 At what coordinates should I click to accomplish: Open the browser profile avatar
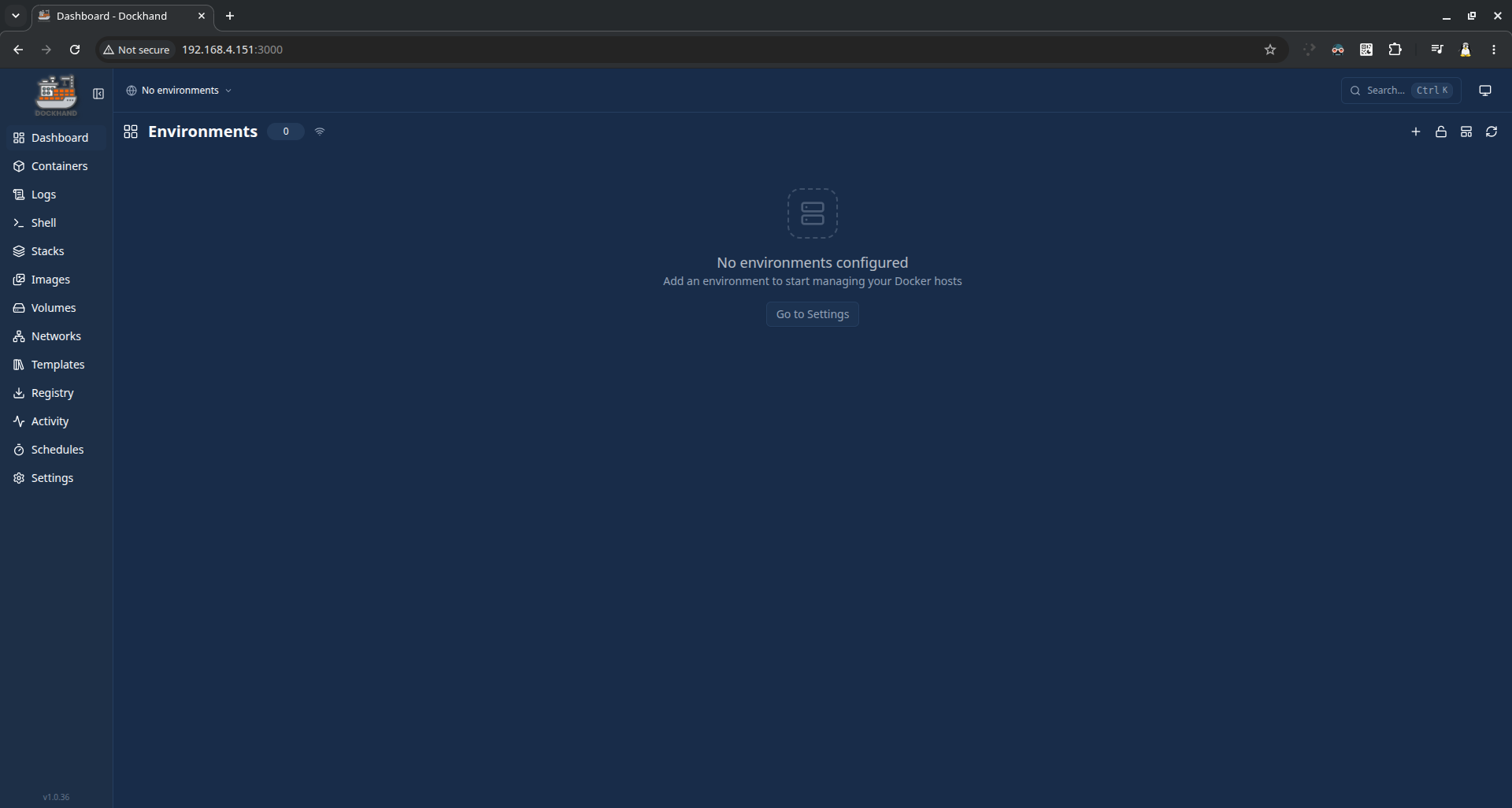[1466, 50]
